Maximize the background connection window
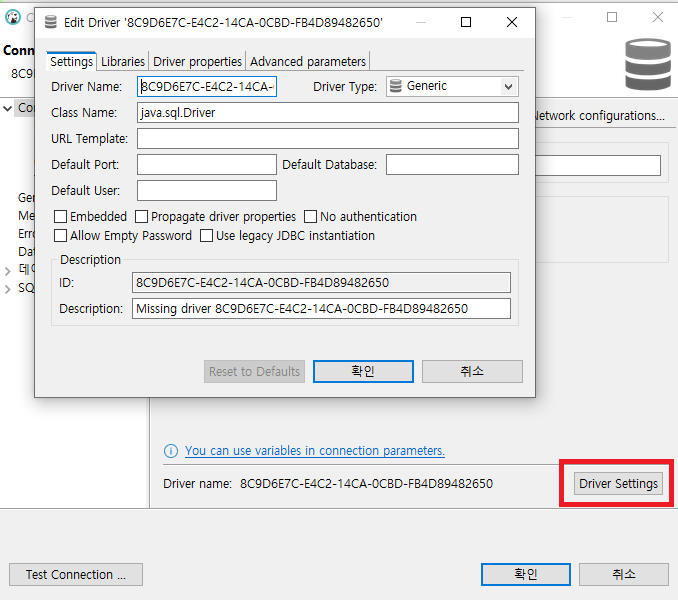Image resolution: width=678 pixels, height=600 pixels. (612, 17)
